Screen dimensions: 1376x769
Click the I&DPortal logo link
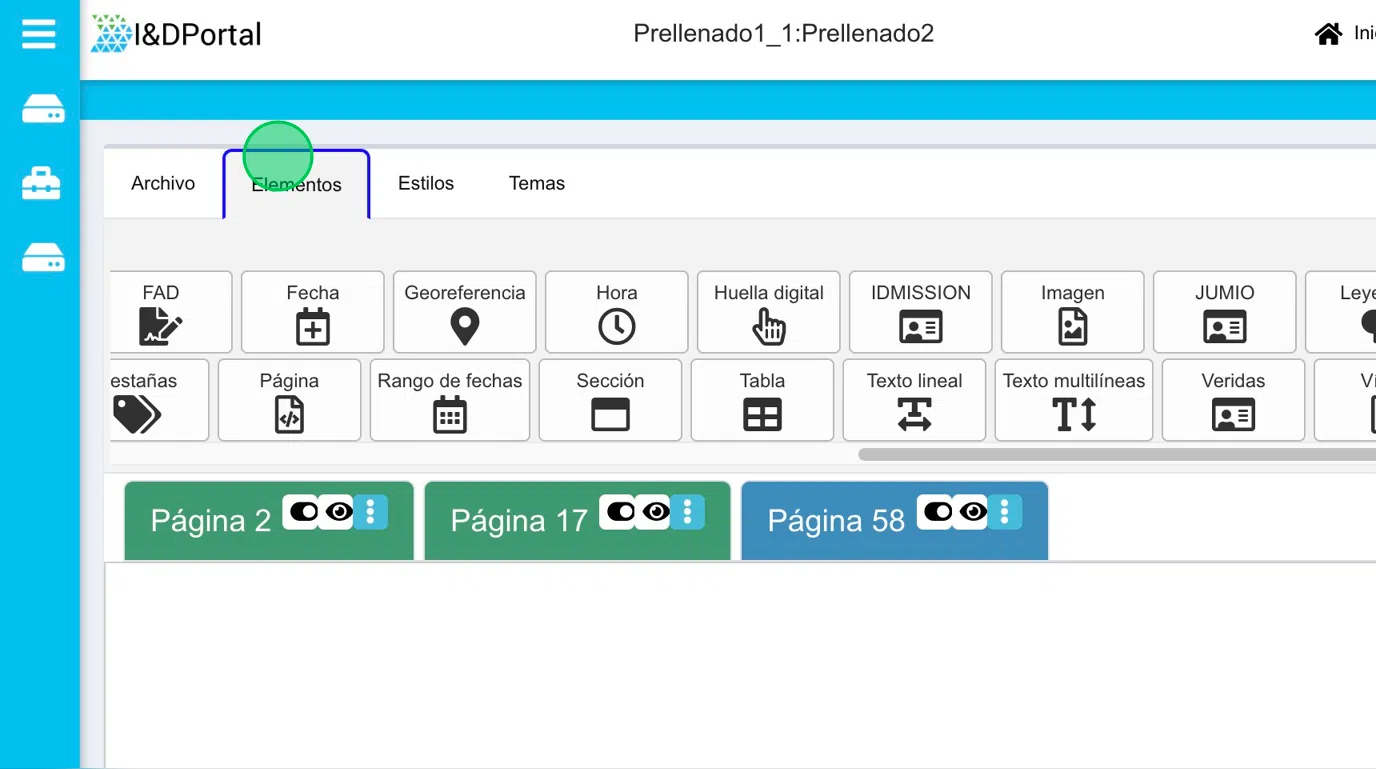[176, 34]
